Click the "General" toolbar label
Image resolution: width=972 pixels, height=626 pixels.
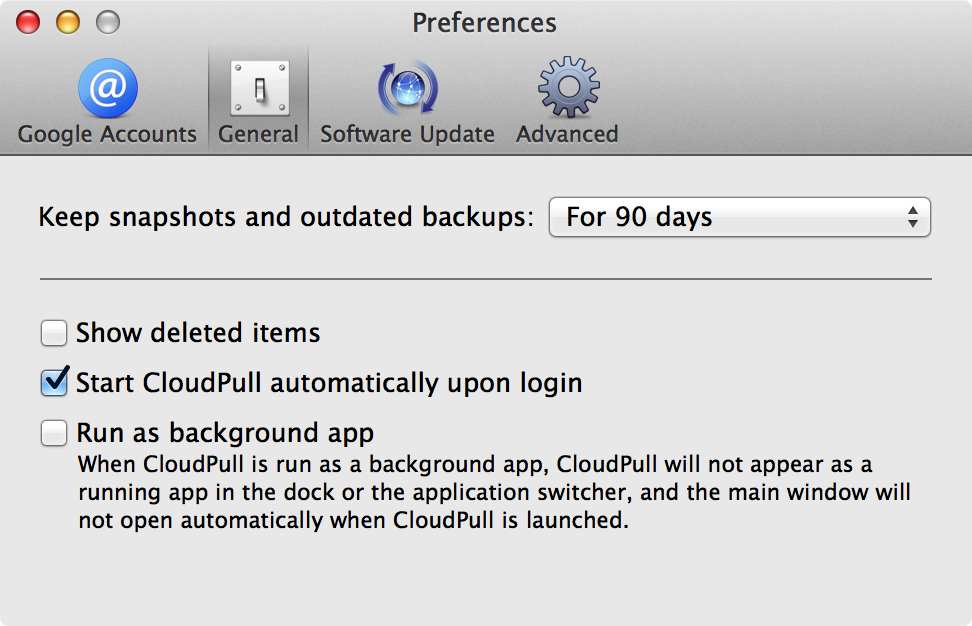point(258,134)
